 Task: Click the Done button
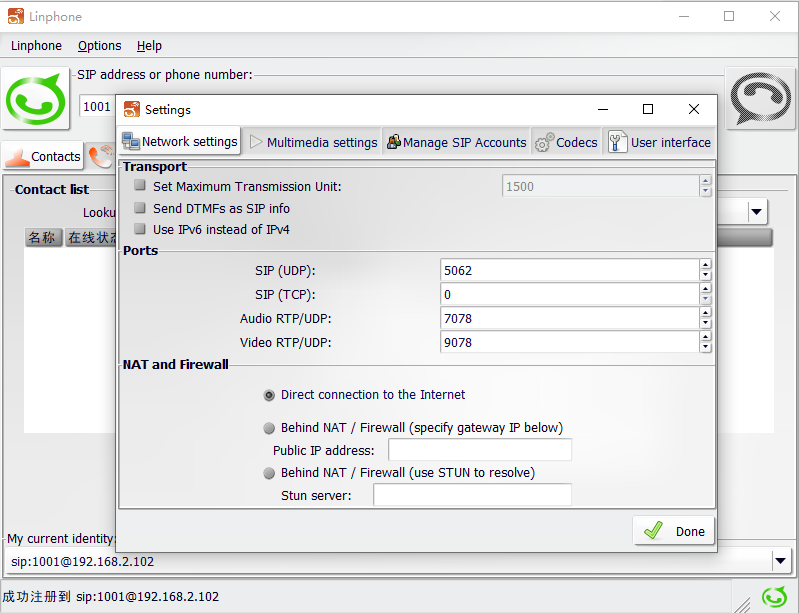click(x=673, y=531)
